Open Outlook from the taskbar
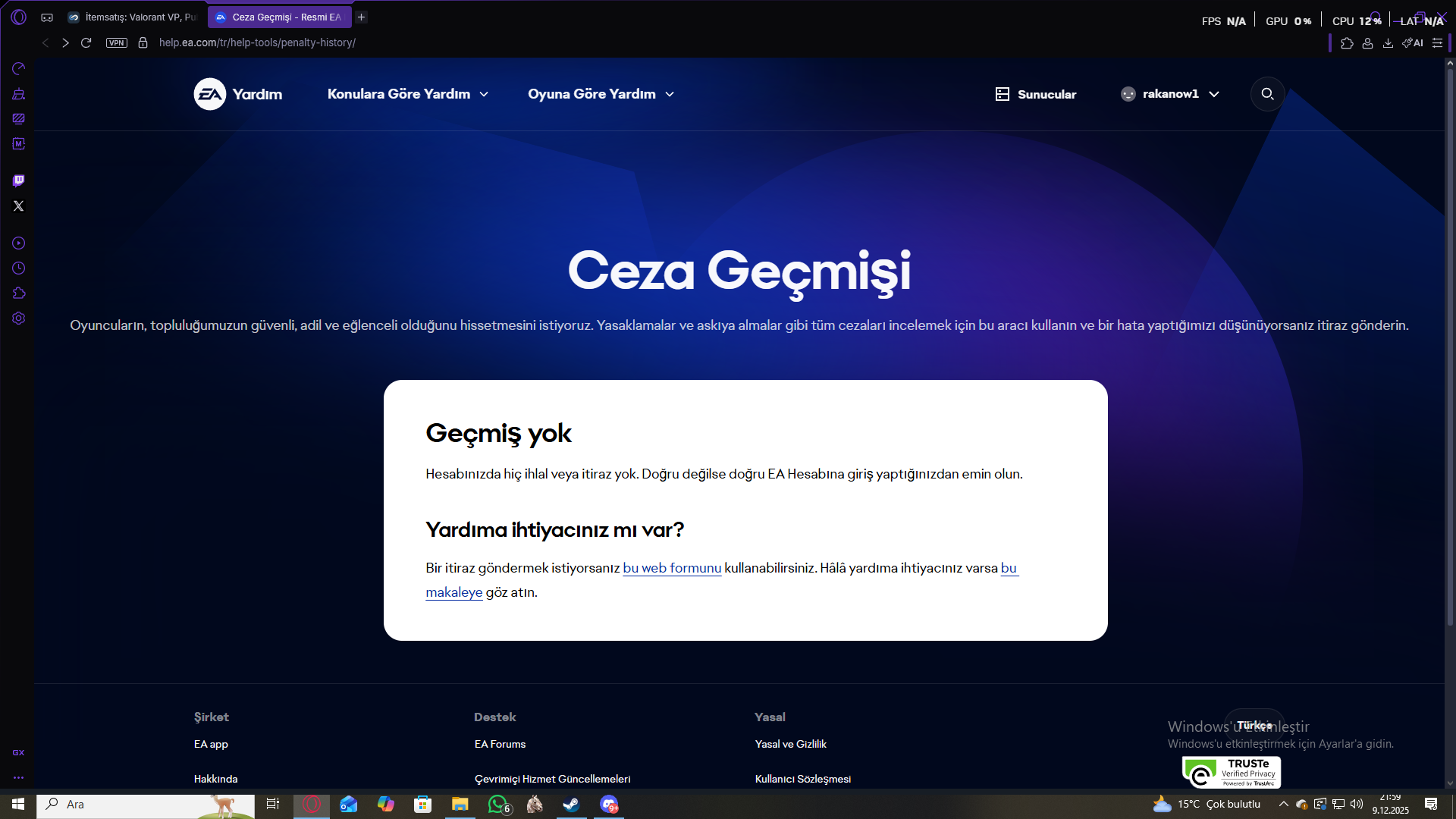 coord(349,804)
